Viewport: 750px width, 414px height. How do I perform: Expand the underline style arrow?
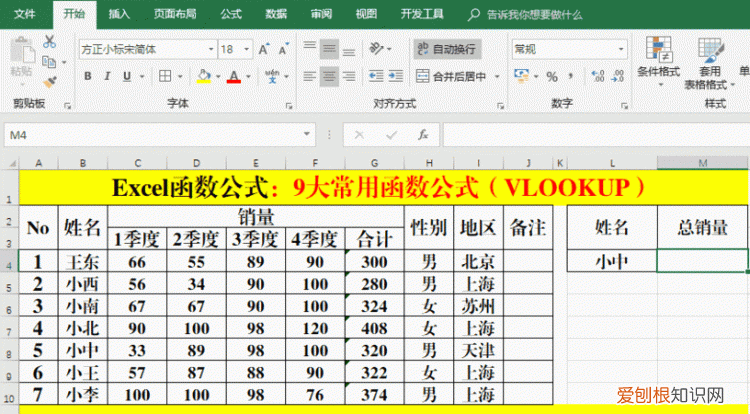pos(142,76)
